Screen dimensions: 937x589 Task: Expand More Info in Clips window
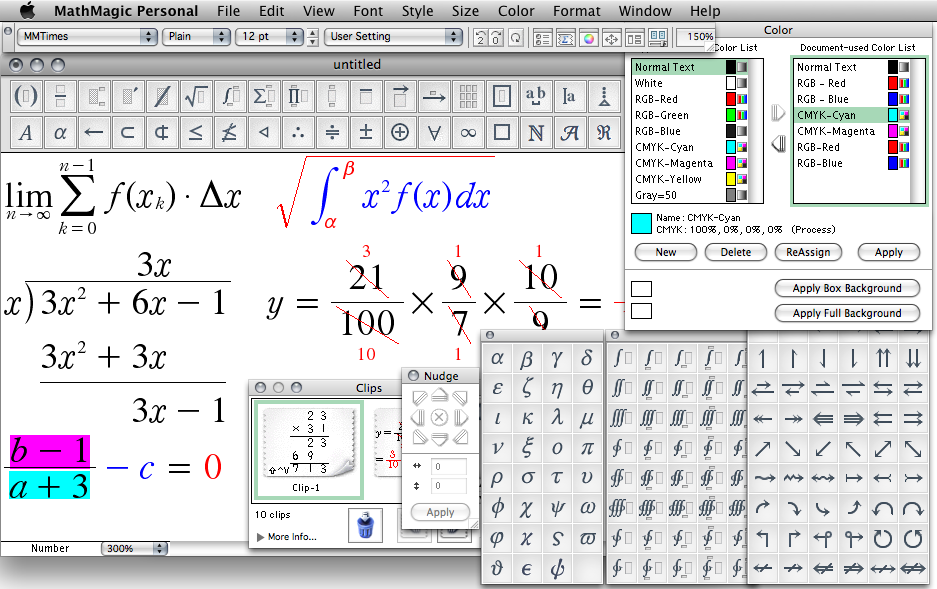[286, 537]
